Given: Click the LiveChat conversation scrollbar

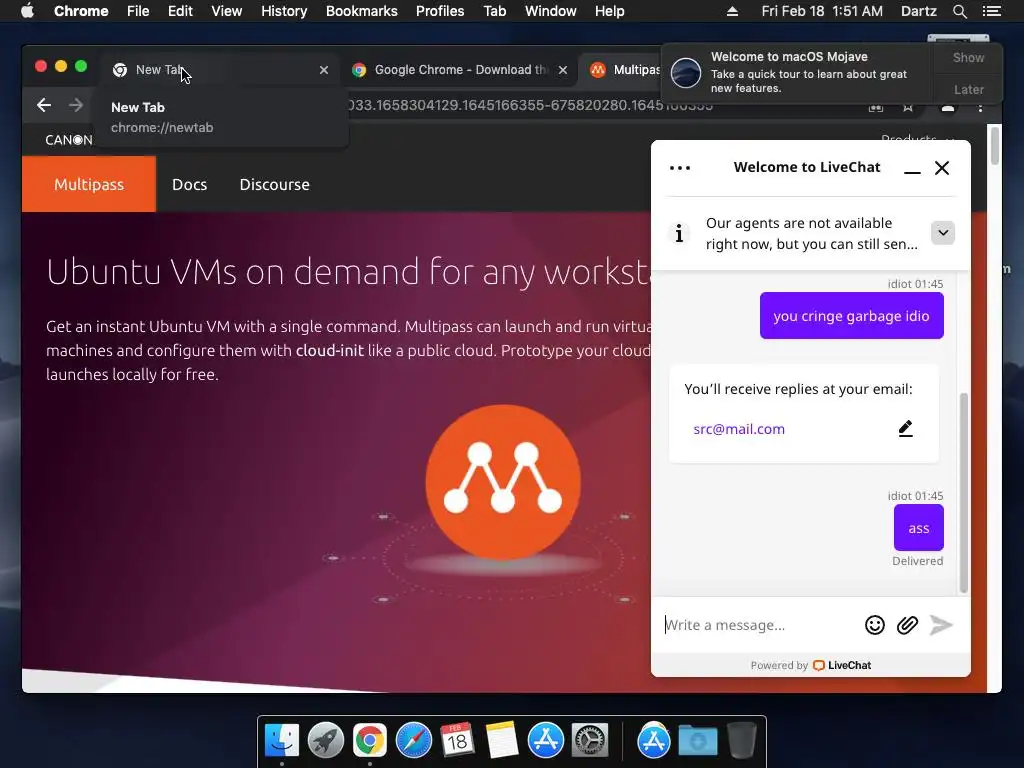Looking at the screenshot, I should (963, 493).
